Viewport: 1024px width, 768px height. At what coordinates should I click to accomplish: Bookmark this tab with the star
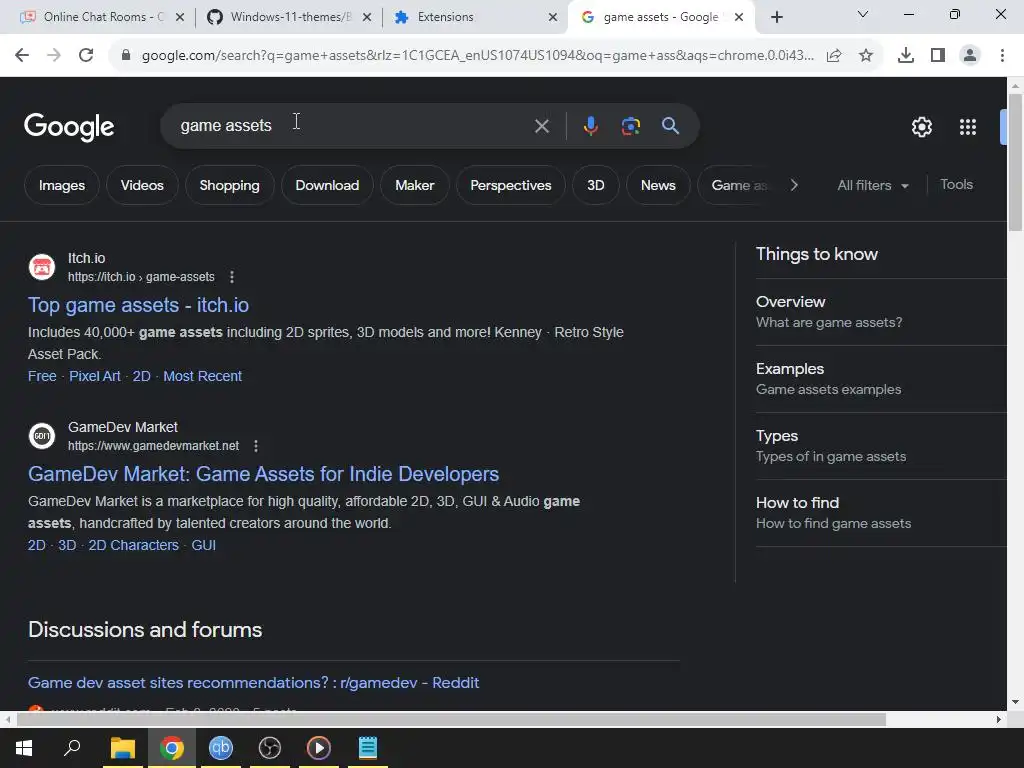click(x=866, y=56)
